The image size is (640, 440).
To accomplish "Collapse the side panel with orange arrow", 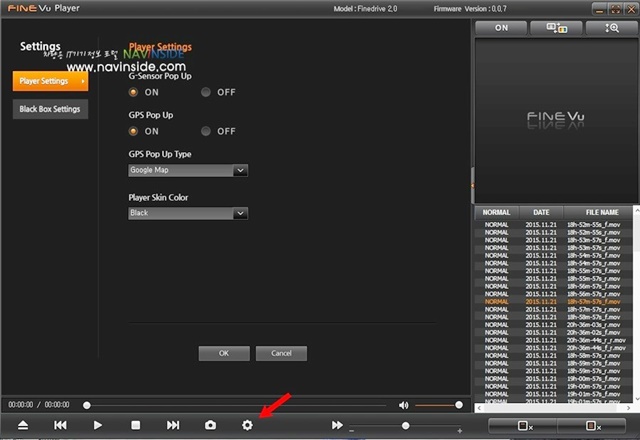I will click(x=473, y=185).
